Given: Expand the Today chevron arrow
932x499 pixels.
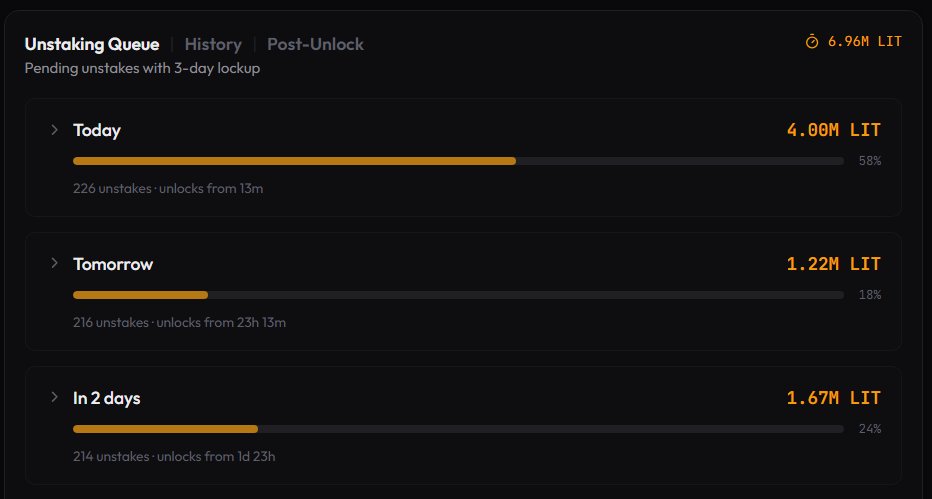Looking at the screenshot, I should 54,130.
